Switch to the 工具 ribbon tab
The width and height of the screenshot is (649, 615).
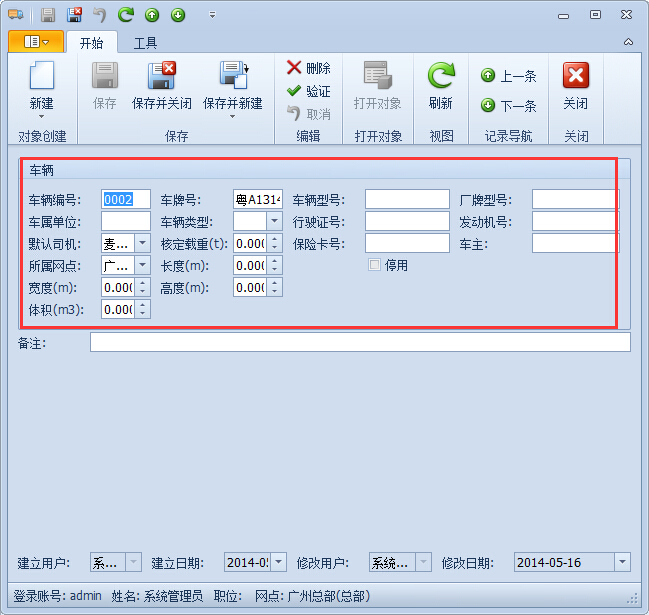coord(145,43)
